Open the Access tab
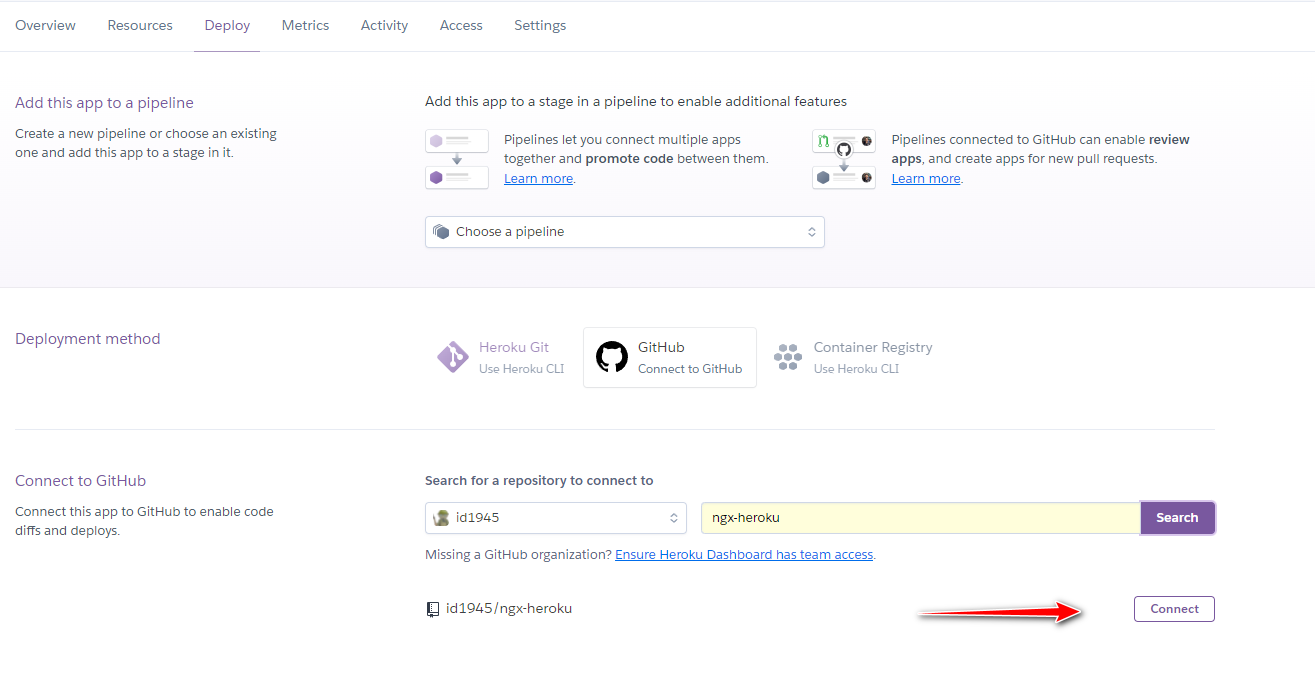The image size is (1315, 693). 461,25
